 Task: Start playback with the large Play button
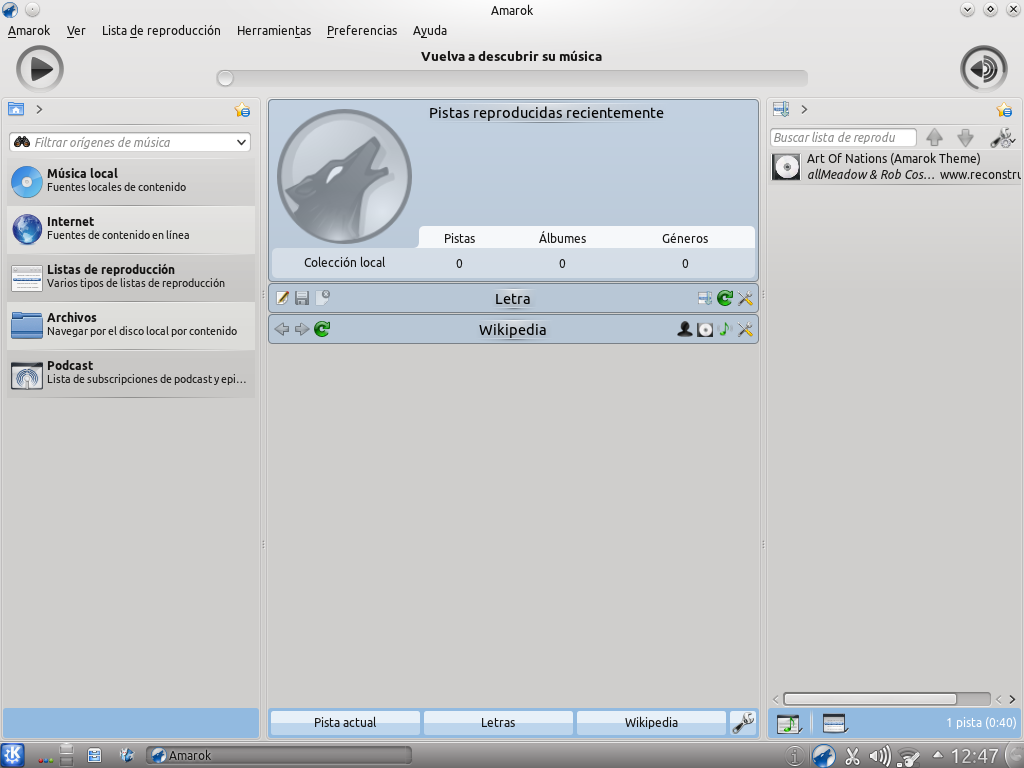pyautogui.click(x=40, y=69)
